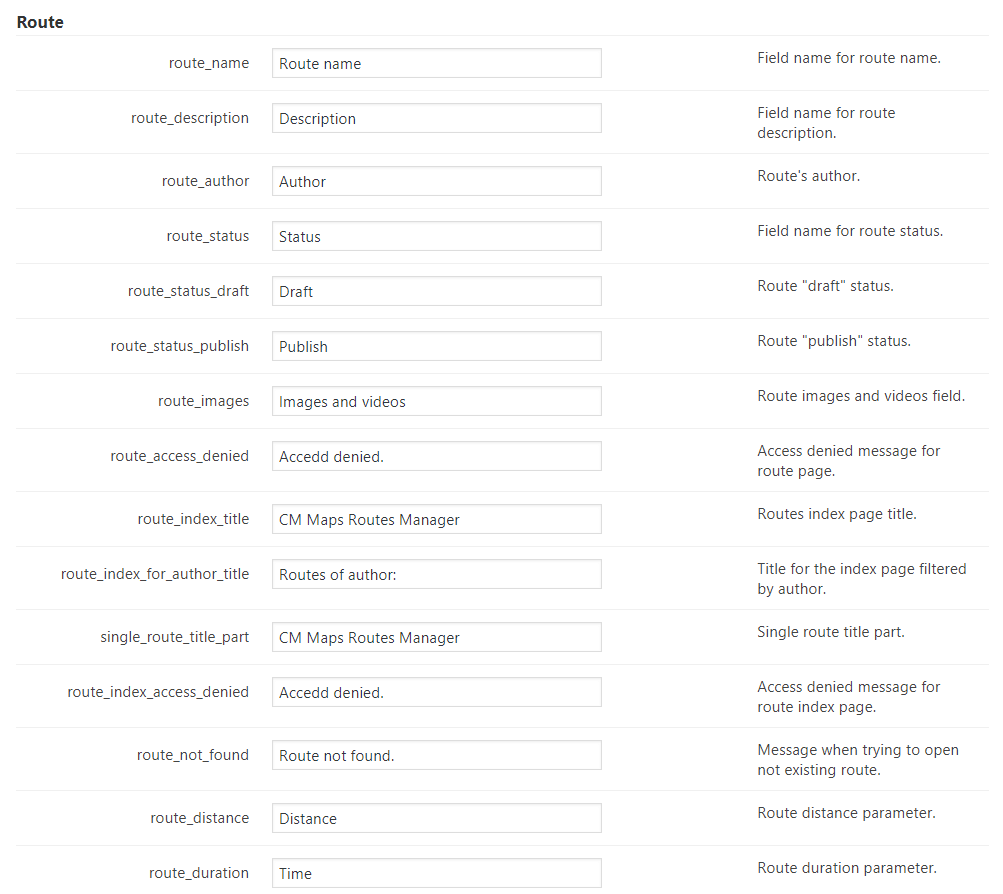Click the route_index_for_author_title field
The height and width of the screenshot is (894, 1003).
[x=436, y=575]
